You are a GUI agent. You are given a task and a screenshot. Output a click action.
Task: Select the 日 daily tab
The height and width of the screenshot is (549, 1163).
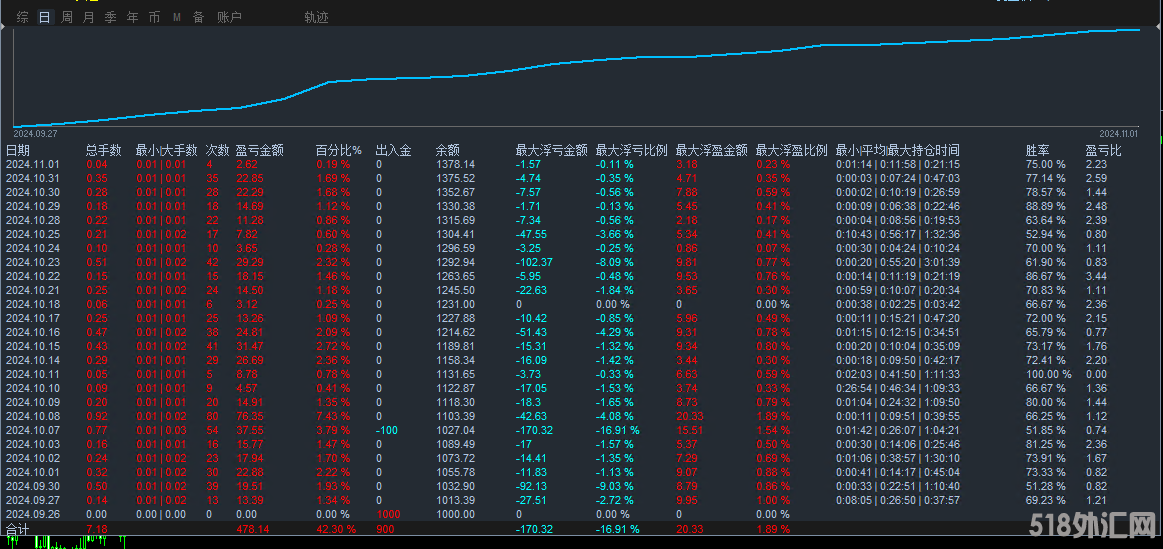[x=44, y=17]
